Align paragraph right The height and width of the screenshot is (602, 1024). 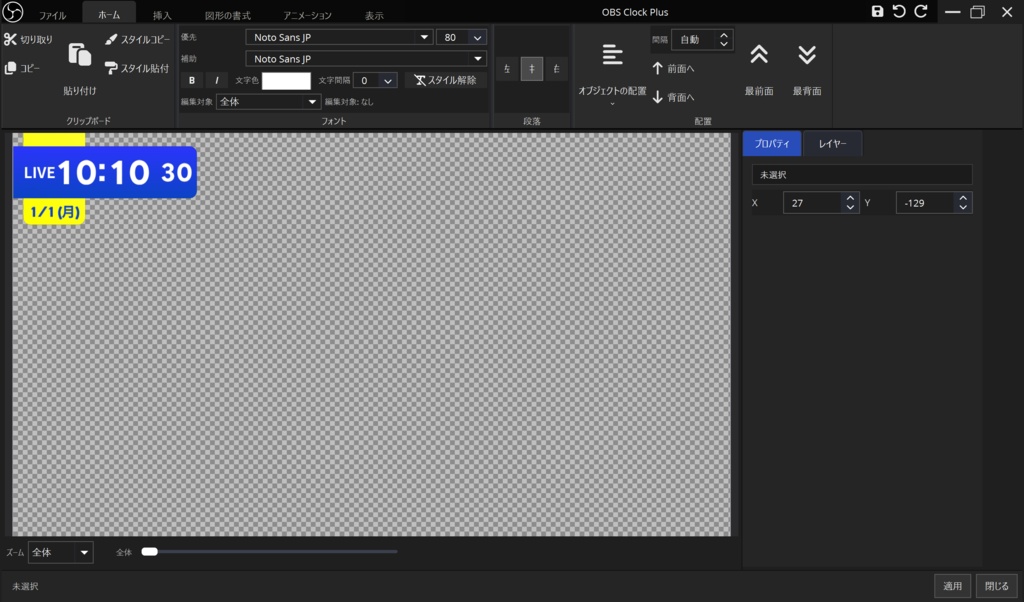coord(556,69)
